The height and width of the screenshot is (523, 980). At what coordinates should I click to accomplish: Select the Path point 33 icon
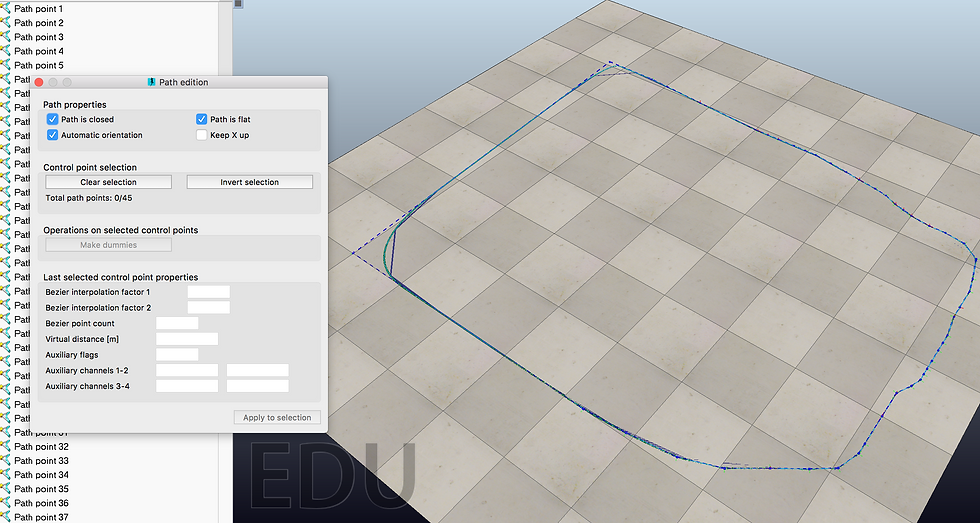coord(5,461)
